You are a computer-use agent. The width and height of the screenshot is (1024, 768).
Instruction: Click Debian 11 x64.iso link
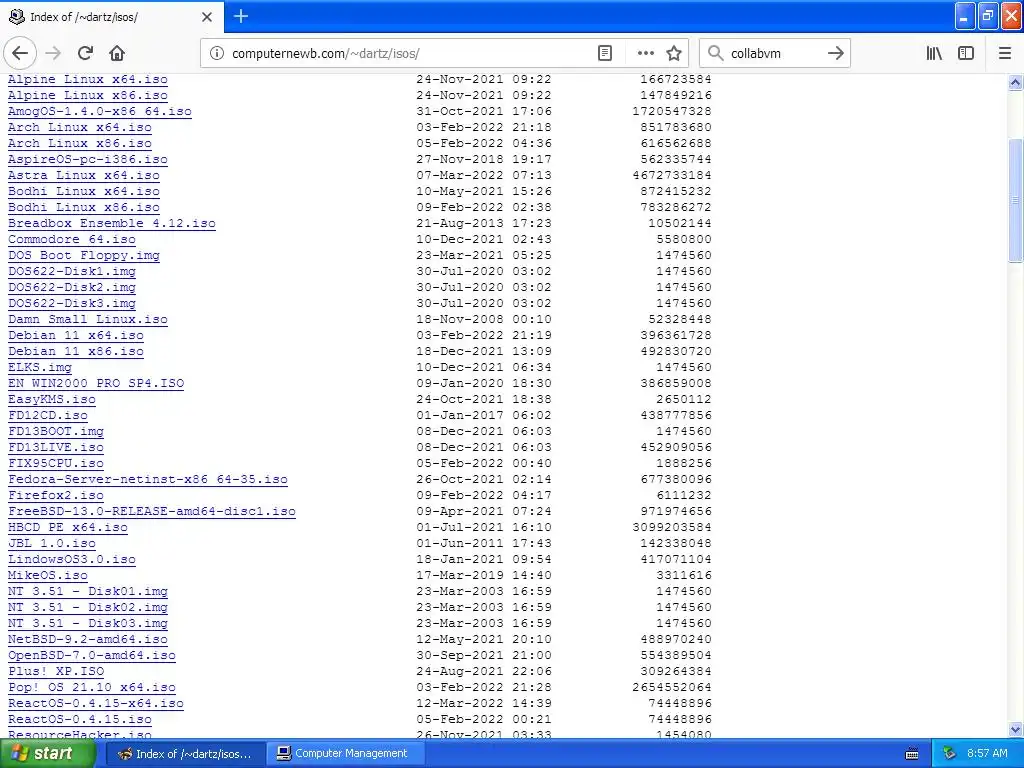(76, 335)
